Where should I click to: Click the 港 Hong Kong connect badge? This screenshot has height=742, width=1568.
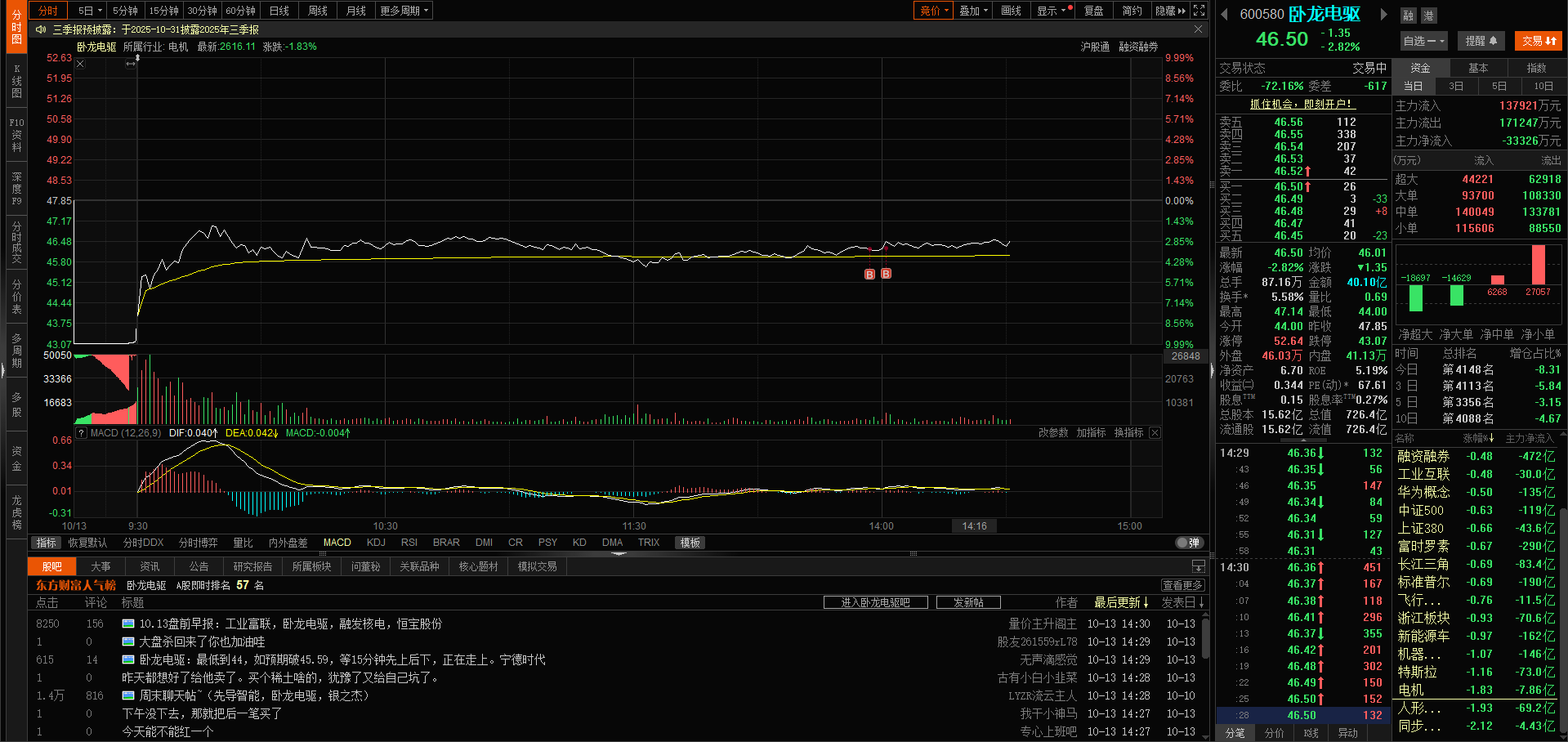(x=1428, y=16)
